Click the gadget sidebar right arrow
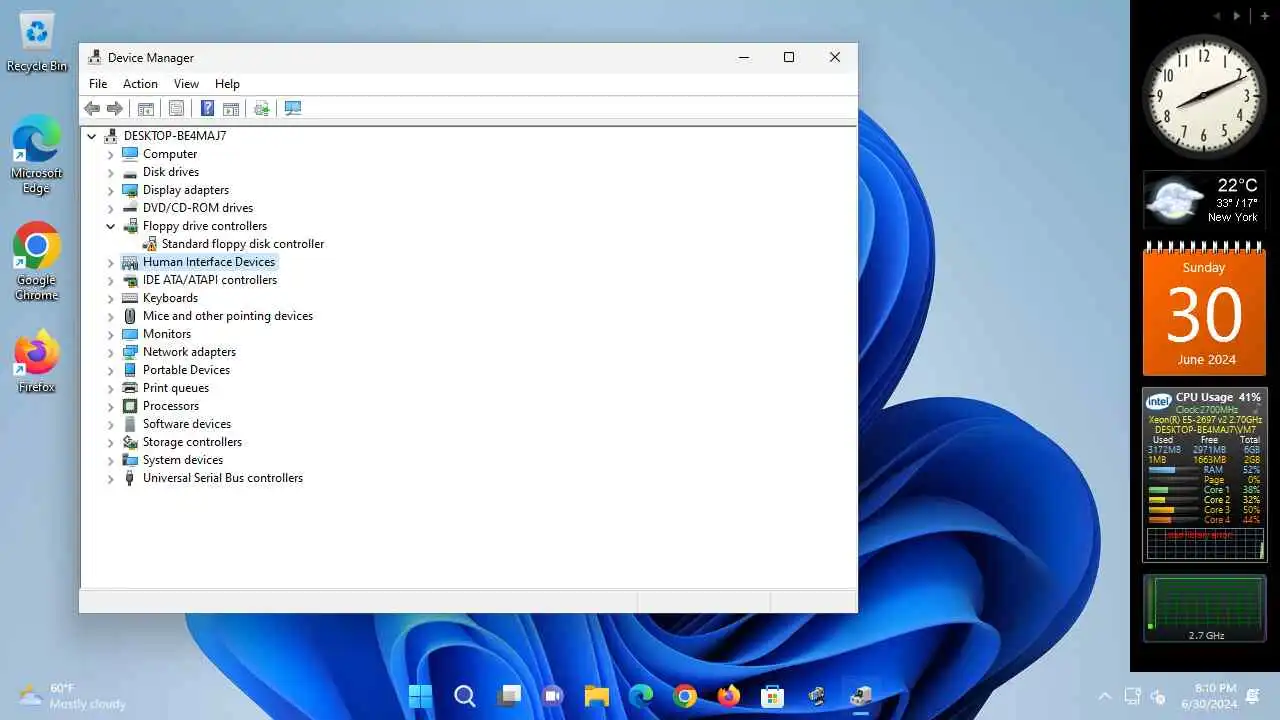The width and height of the screenshot is (1280, 720). point(1237,16)
